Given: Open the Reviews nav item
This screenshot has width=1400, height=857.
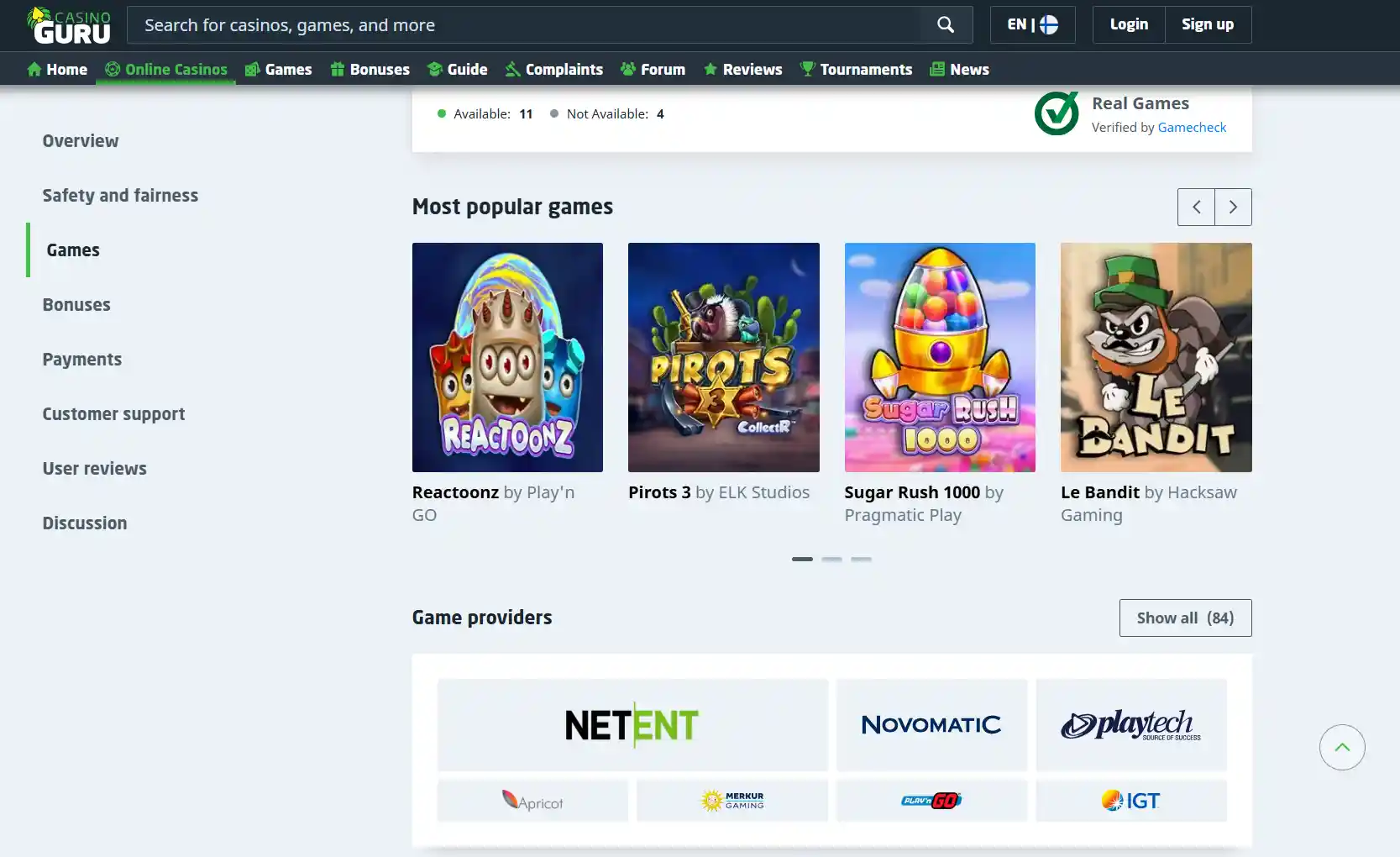Looking at the screenshot, I should [x=742, y=69].
